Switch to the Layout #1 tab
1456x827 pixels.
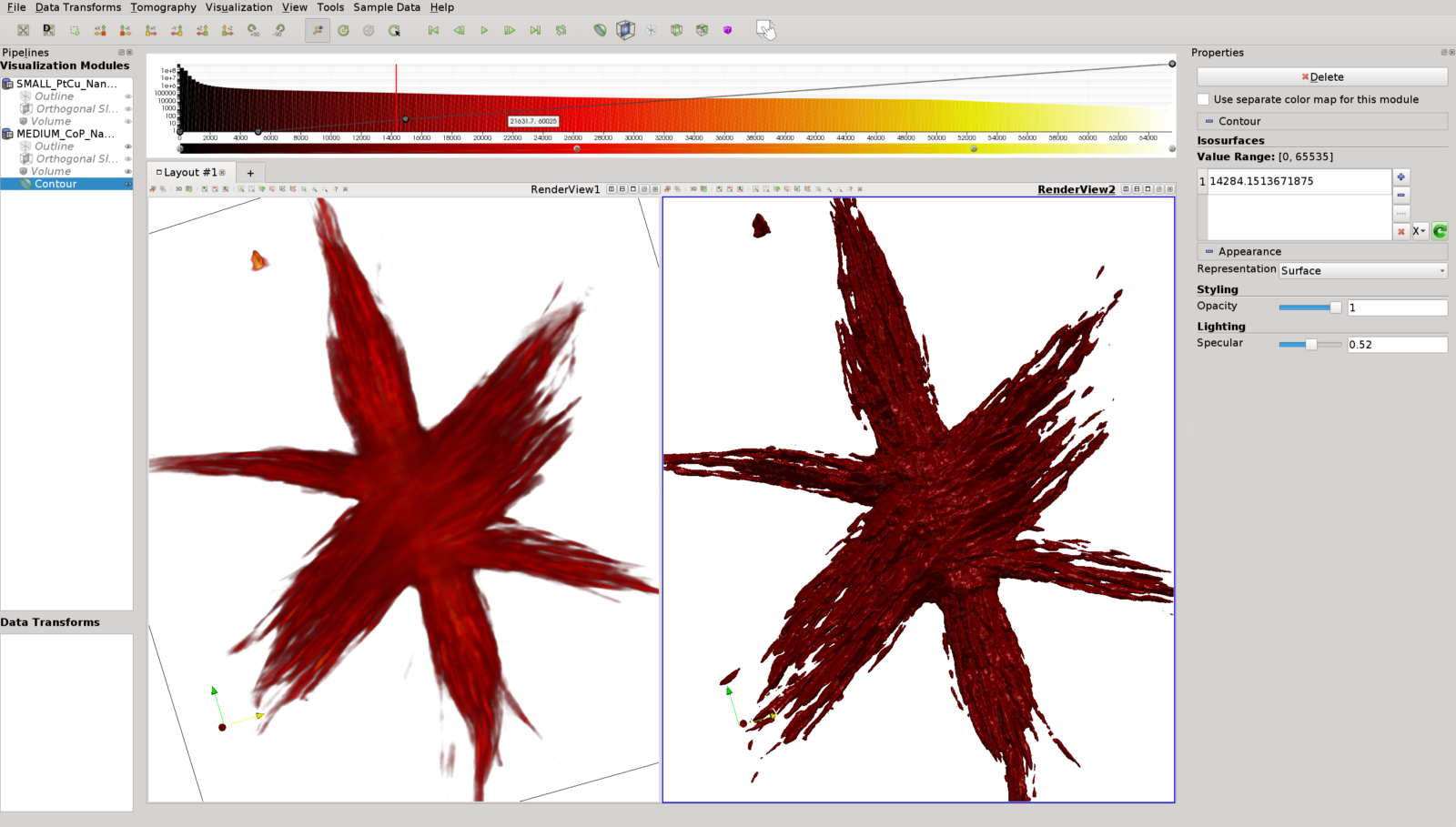[190, 172]
